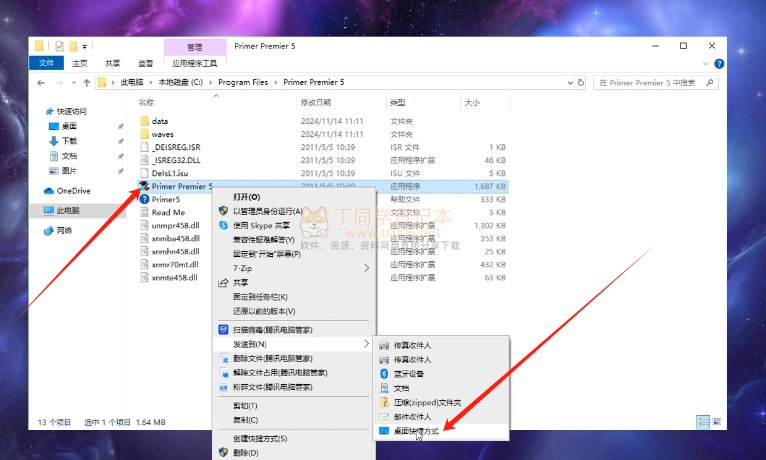Click the Back navigation arrow

(x=41, y=83)
